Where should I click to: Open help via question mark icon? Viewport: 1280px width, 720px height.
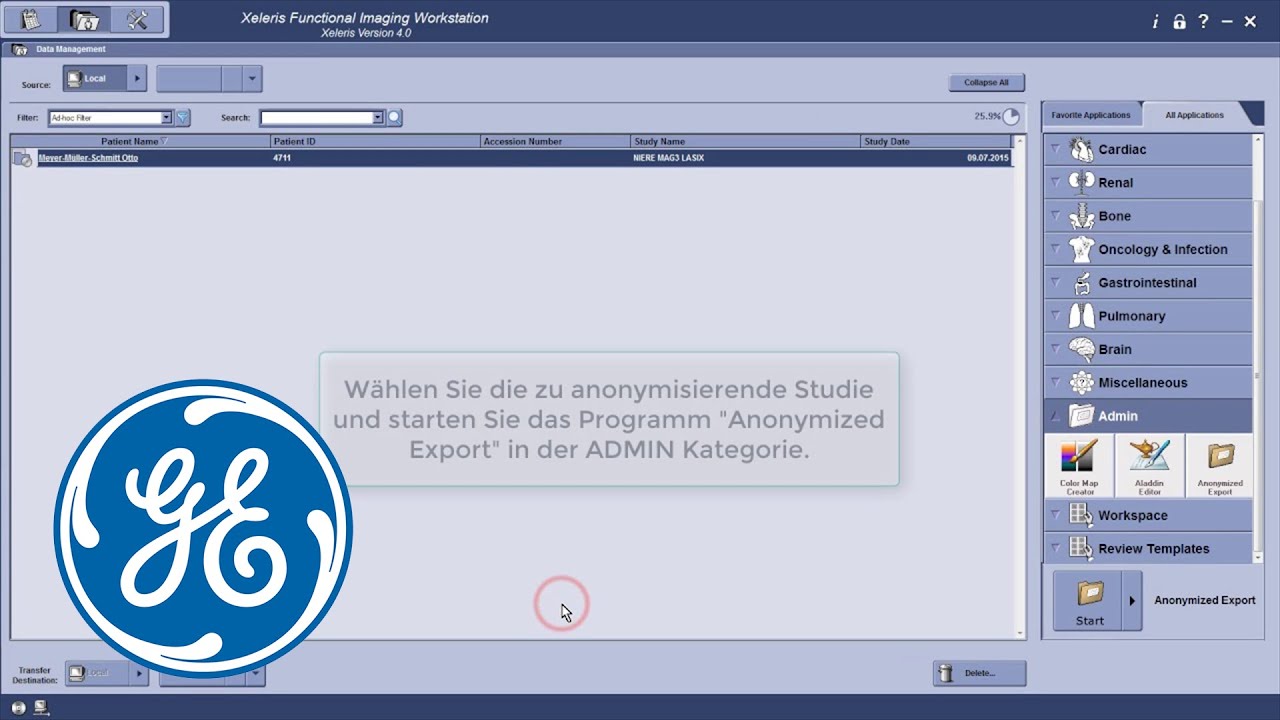click(1203, 21)
